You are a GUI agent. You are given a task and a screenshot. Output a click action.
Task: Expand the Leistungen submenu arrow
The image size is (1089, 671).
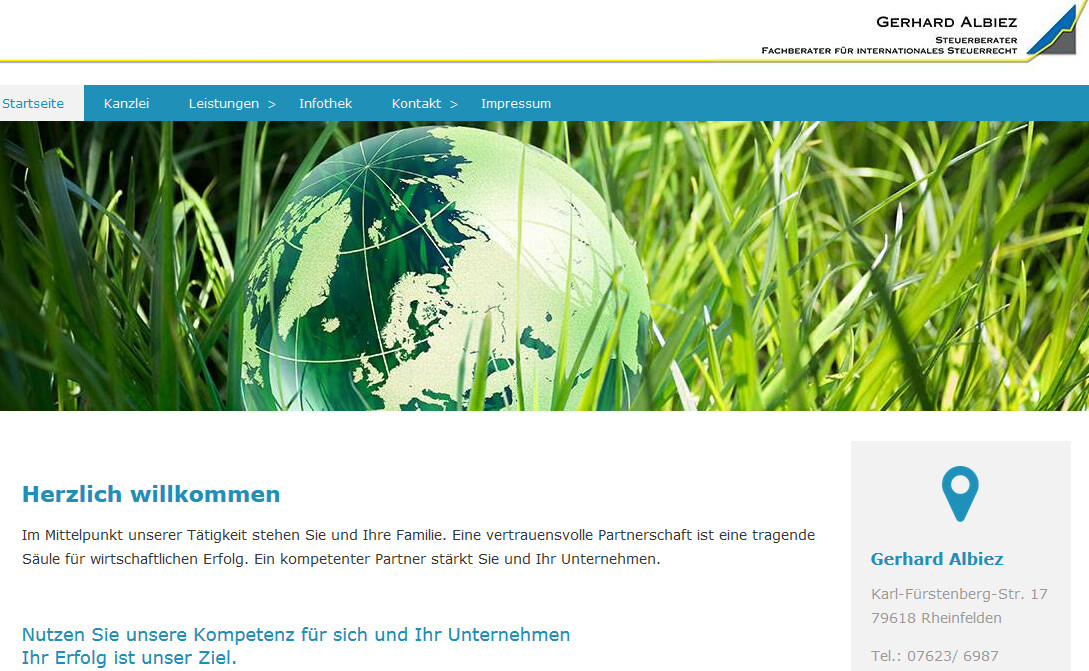click(x=272, y=104)
